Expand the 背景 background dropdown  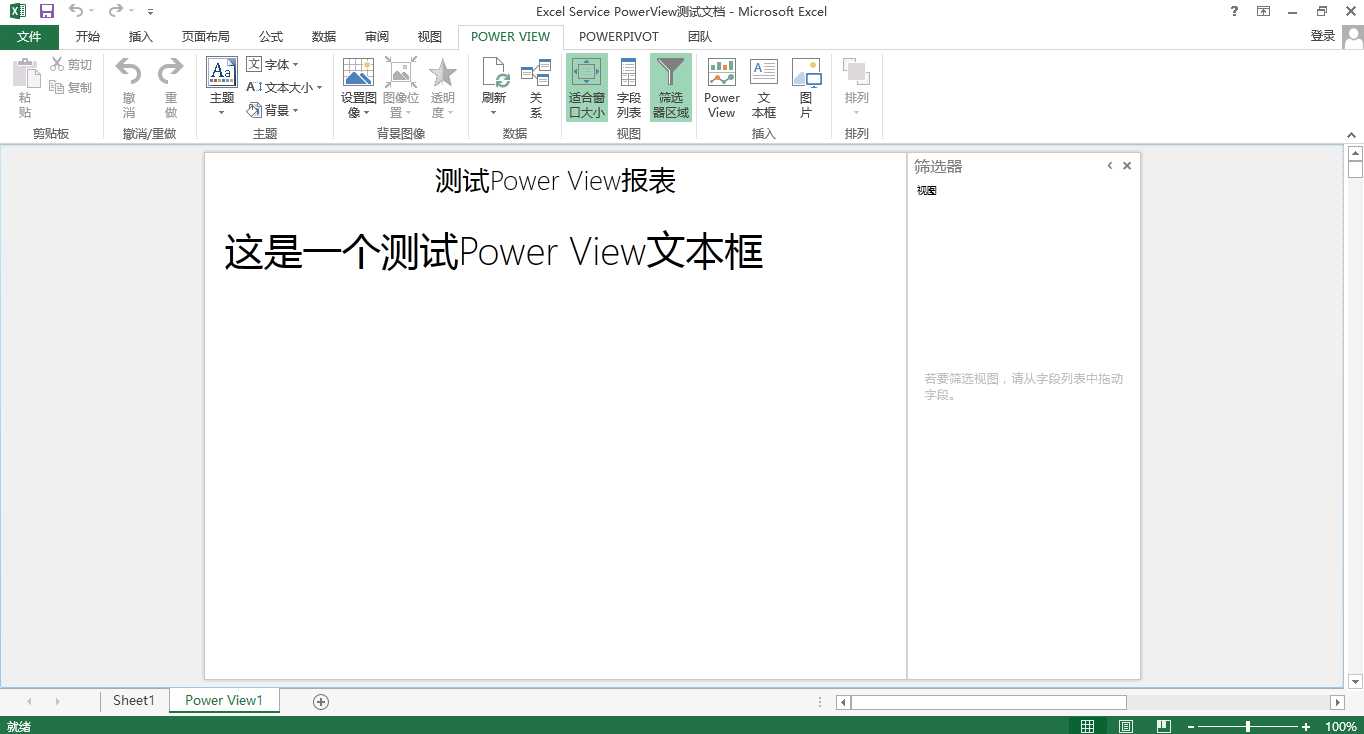[273, 110]
